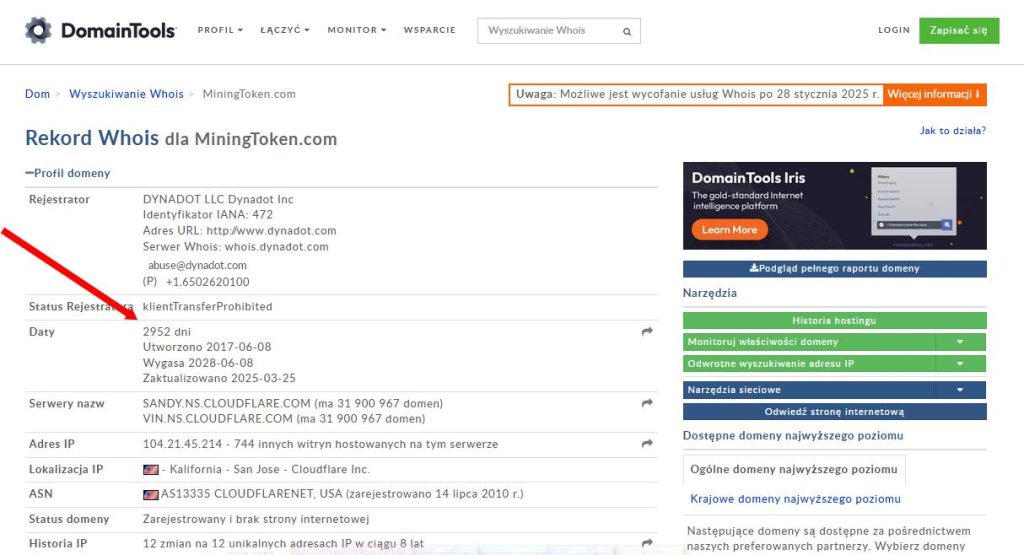Click the phone number +1.6502620100
This screenshot has width=1024, height=555.
coord(208,282)
